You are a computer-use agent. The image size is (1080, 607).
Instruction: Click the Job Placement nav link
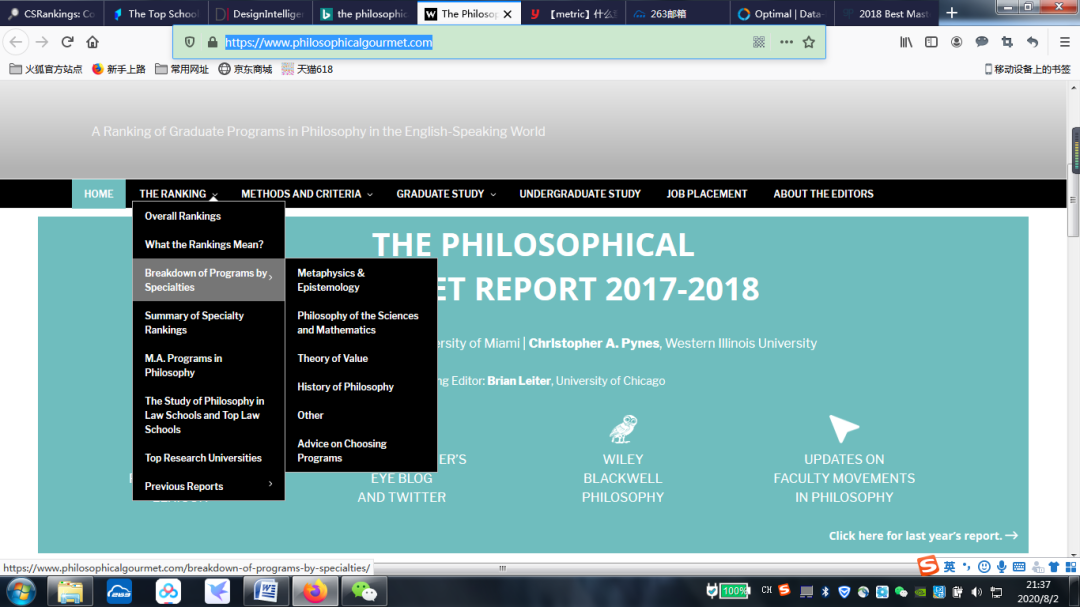tap(706, 194)
